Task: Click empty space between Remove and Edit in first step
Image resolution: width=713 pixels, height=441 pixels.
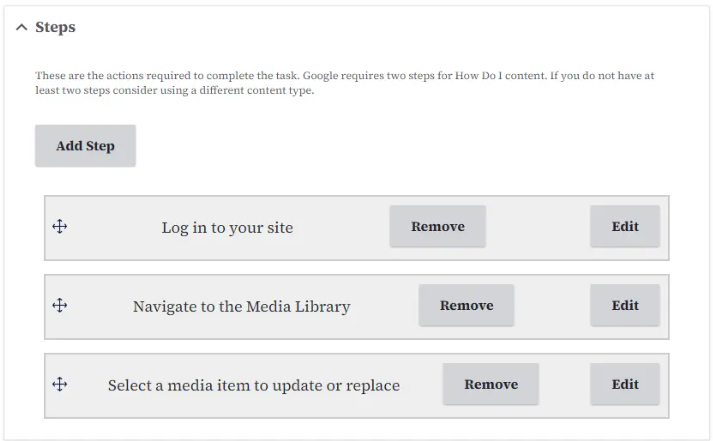Action: pyautogui.click(x=537, y=227)
